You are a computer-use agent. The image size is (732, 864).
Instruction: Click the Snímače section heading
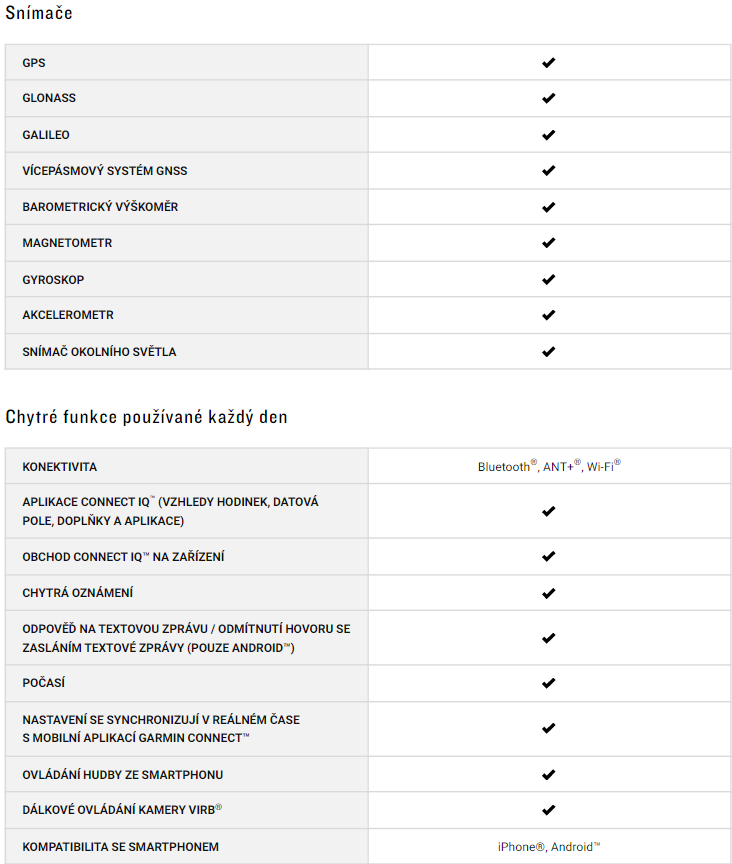click(x=39, y=13)
